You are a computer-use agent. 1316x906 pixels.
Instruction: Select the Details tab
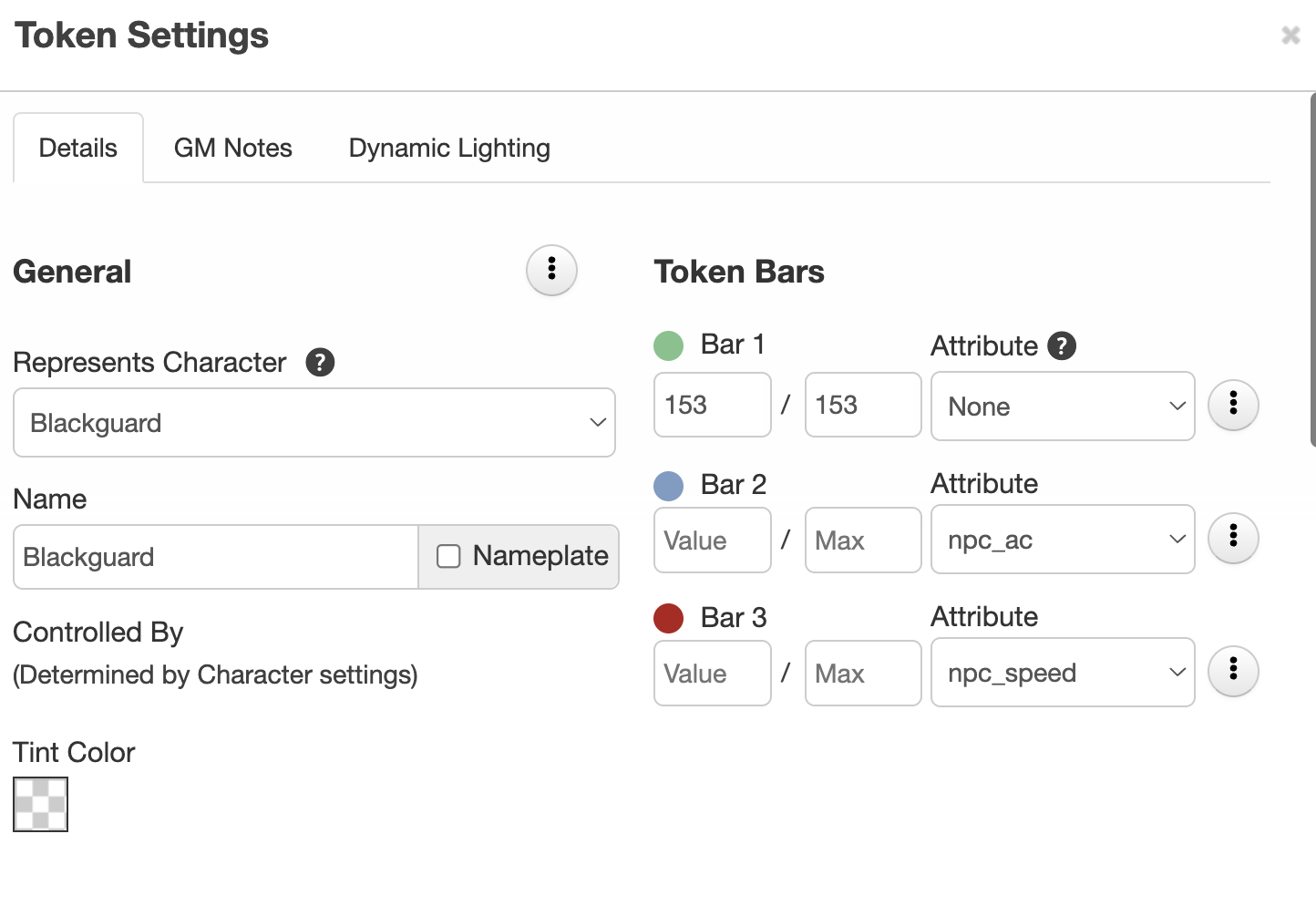(x=78, y=148)
